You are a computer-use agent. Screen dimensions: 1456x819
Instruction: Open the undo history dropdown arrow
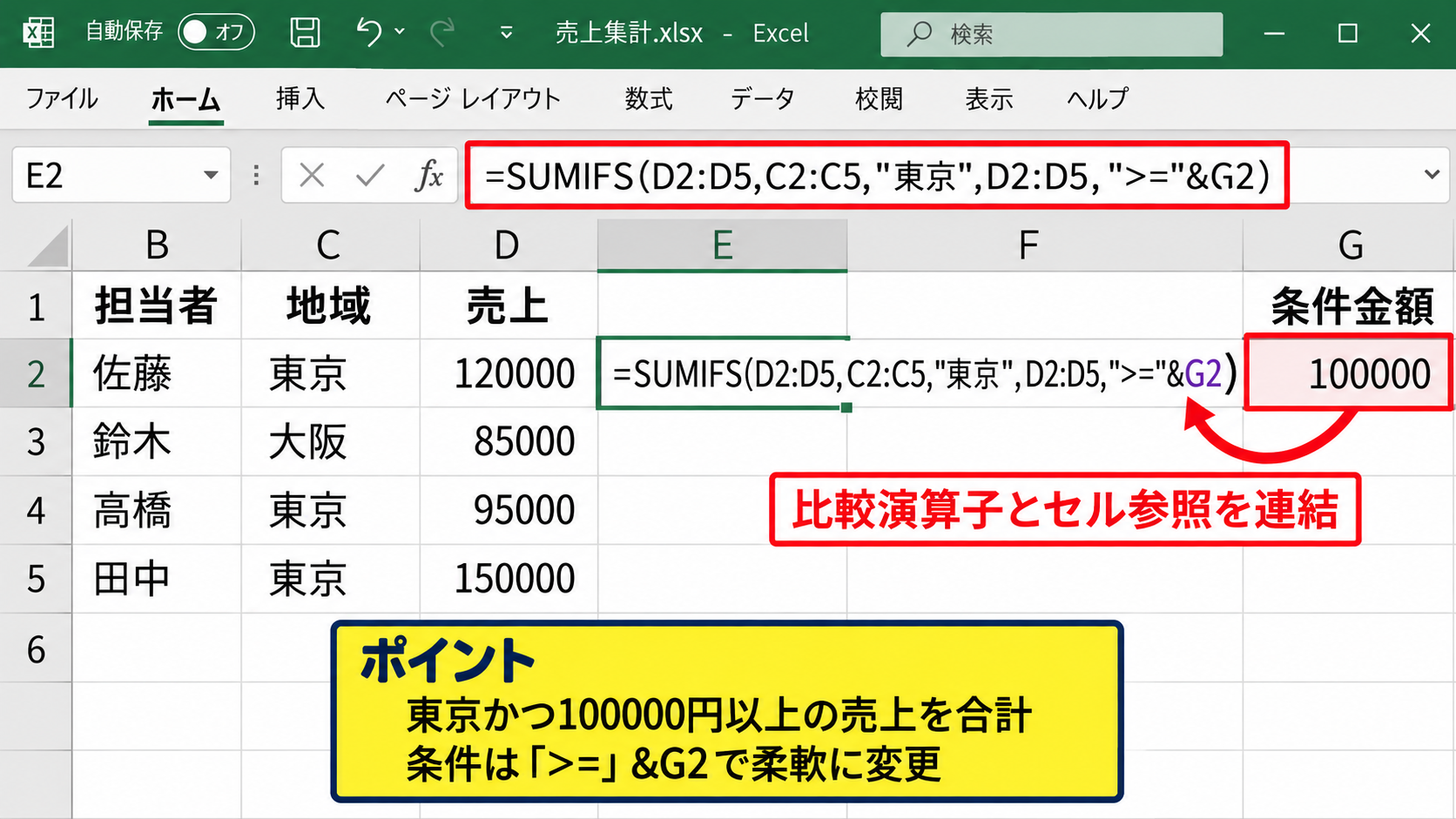[400, 32]
